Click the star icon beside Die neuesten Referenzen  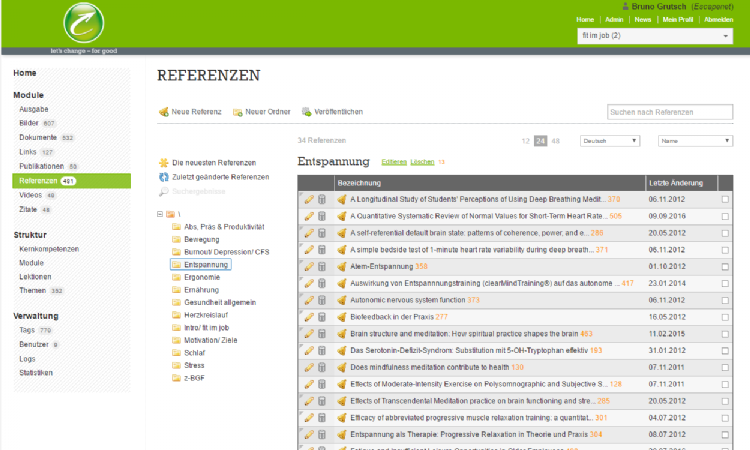point(163,162)
